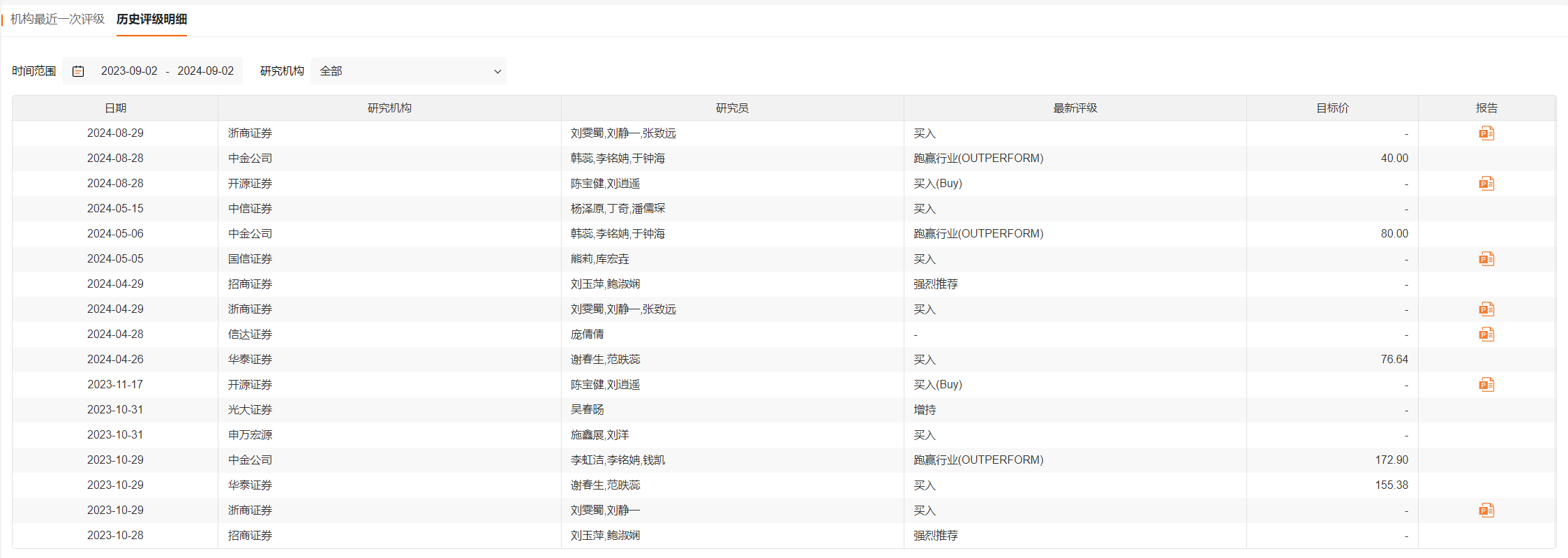The height and width of the screenshot is (558, 1568).
Task: Click the 报告 column header
Action: pos(1486,108)
